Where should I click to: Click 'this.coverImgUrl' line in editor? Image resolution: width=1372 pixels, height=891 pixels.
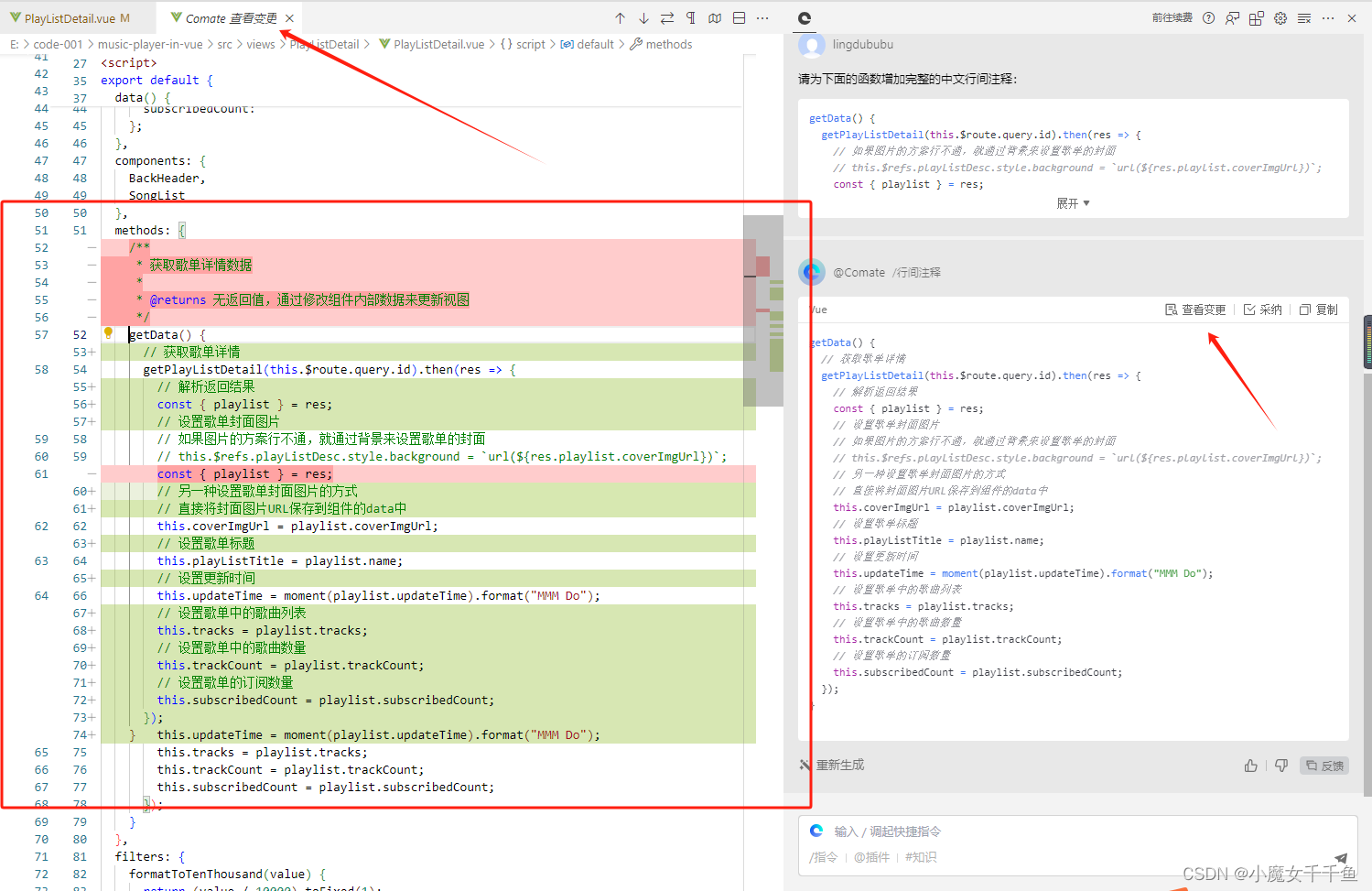tap(297, 526)
